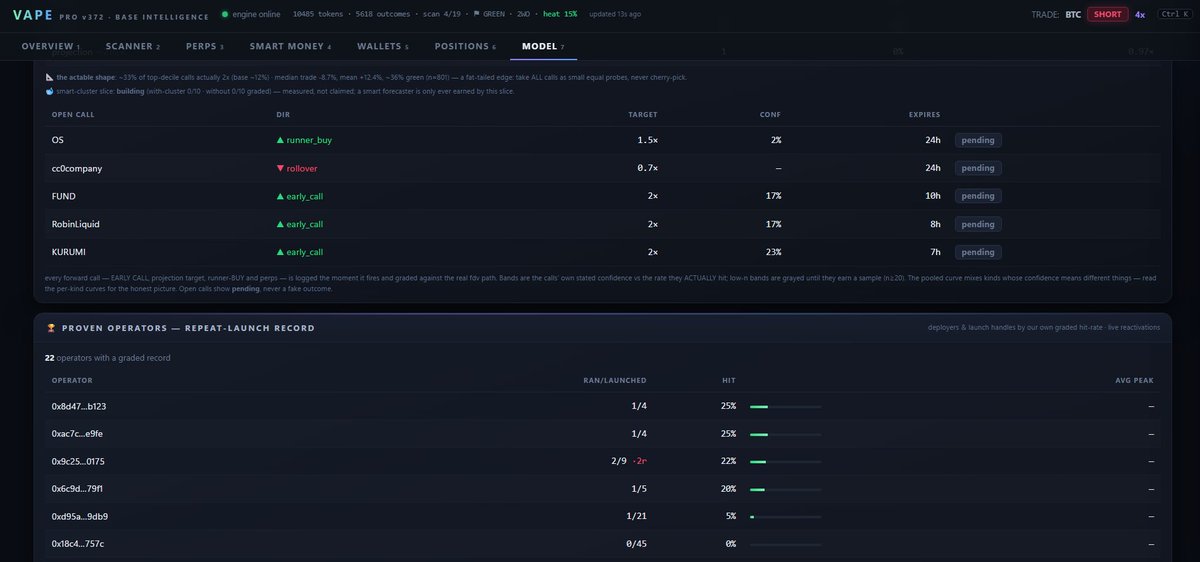
Task: Click the green up arrow in OS row
Action: click(x=280, y=140)
